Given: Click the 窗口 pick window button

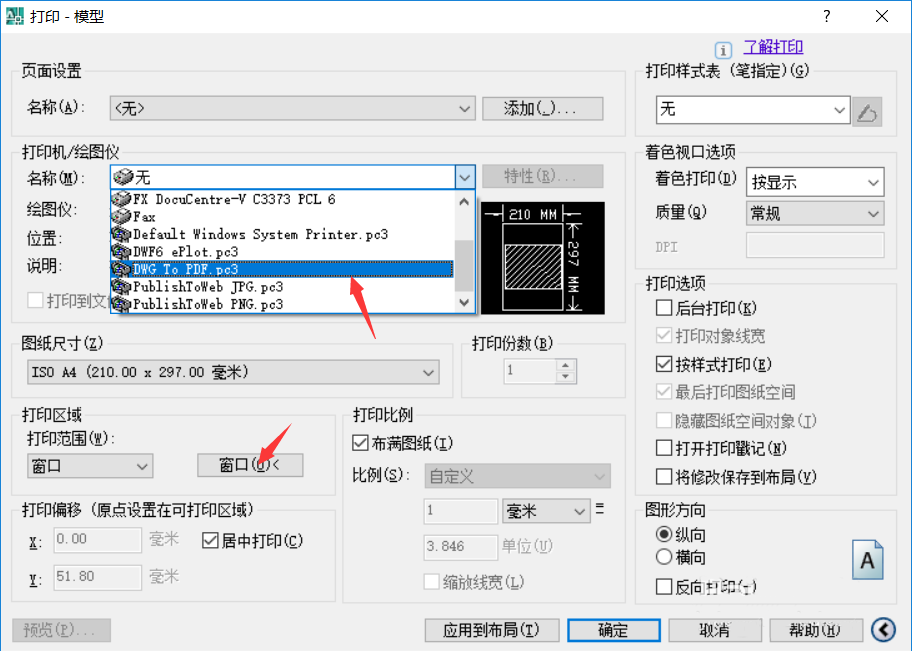Looking at the screenshot, I should tap(250, 466).
